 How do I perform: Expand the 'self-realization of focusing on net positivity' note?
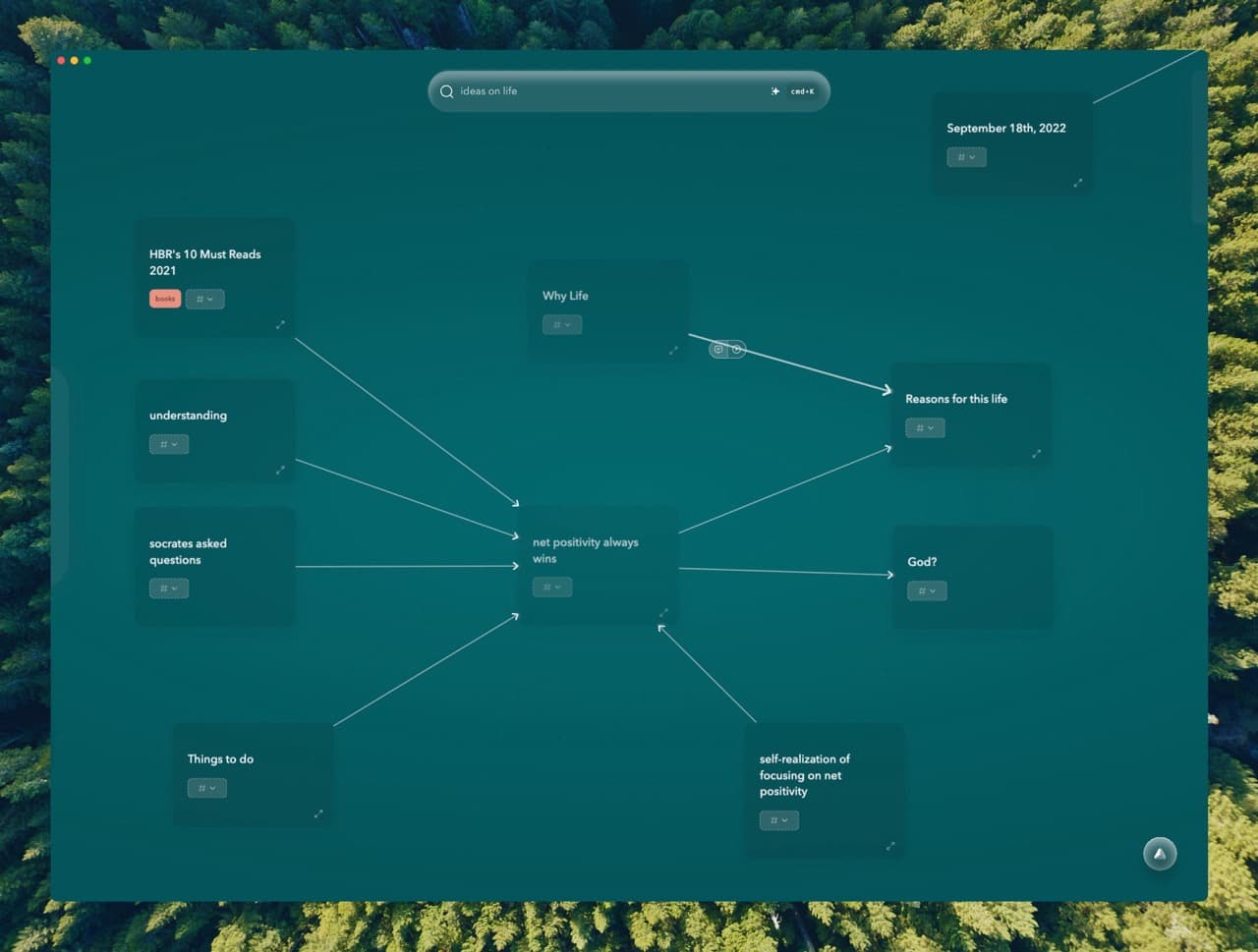point(890,845)
